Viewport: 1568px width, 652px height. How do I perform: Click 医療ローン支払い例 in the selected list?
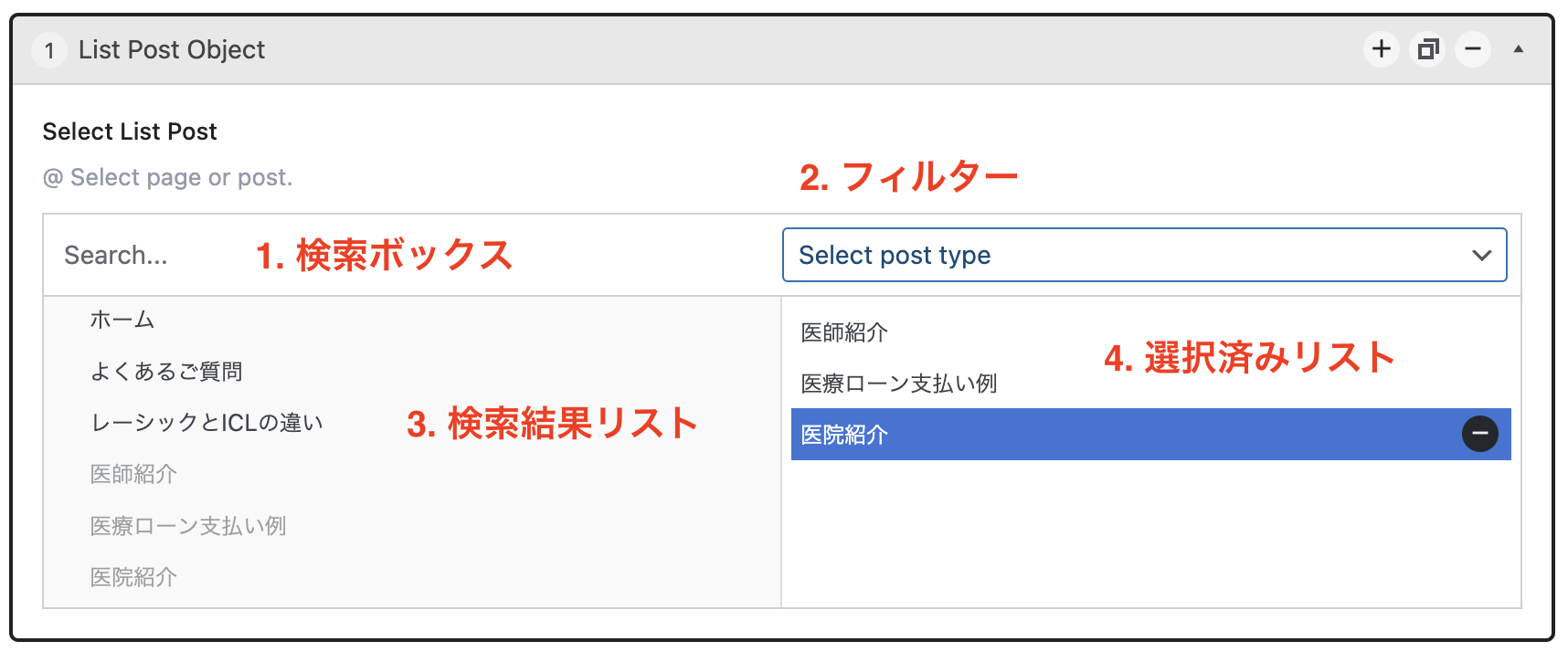click(x=899, y=384)
